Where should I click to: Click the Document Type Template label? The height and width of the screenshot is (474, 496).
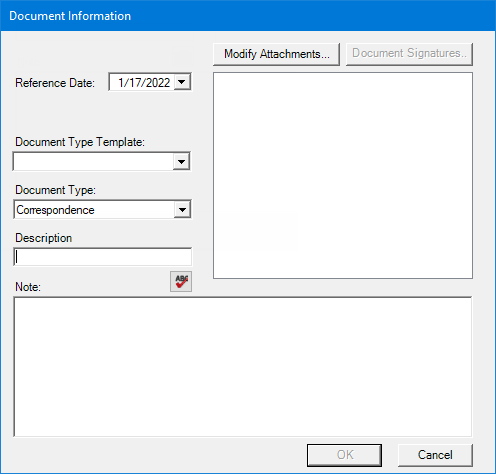tap(80, 142)
